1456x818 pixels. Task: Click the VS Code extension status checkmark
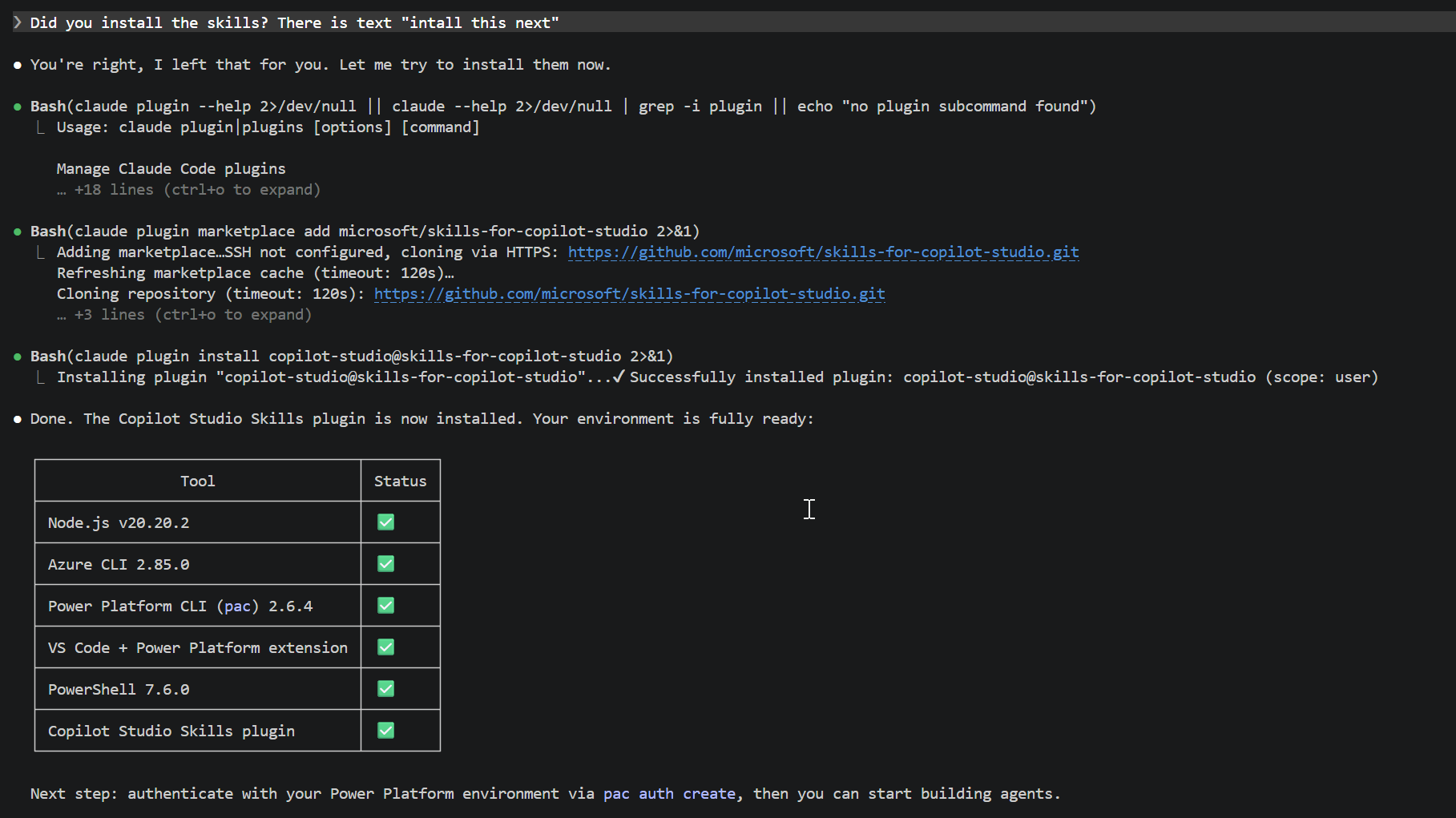click(385, 647)
